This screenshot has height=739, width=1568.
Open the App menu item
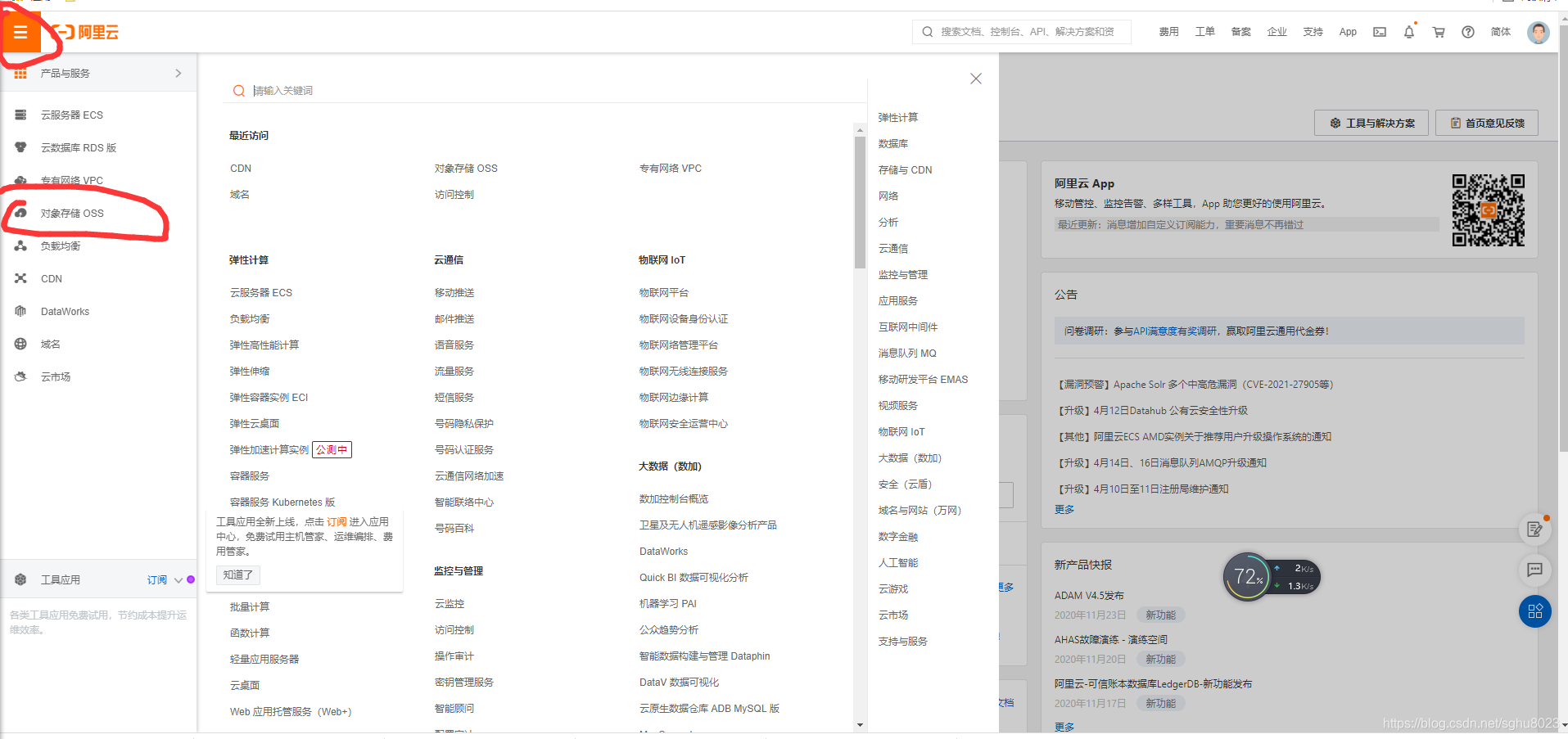[x=1348, y=32]
